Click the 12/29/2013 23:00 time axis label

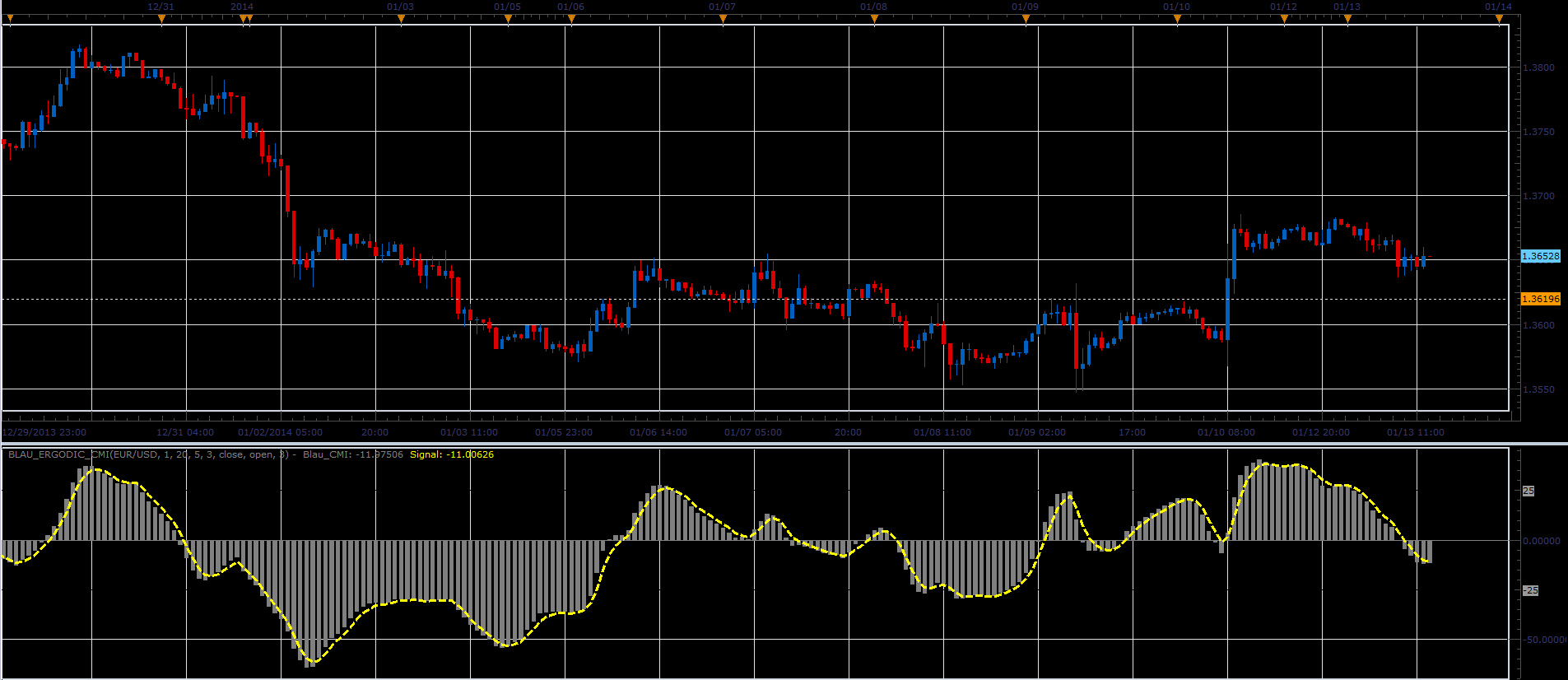(x=44, y=432)
